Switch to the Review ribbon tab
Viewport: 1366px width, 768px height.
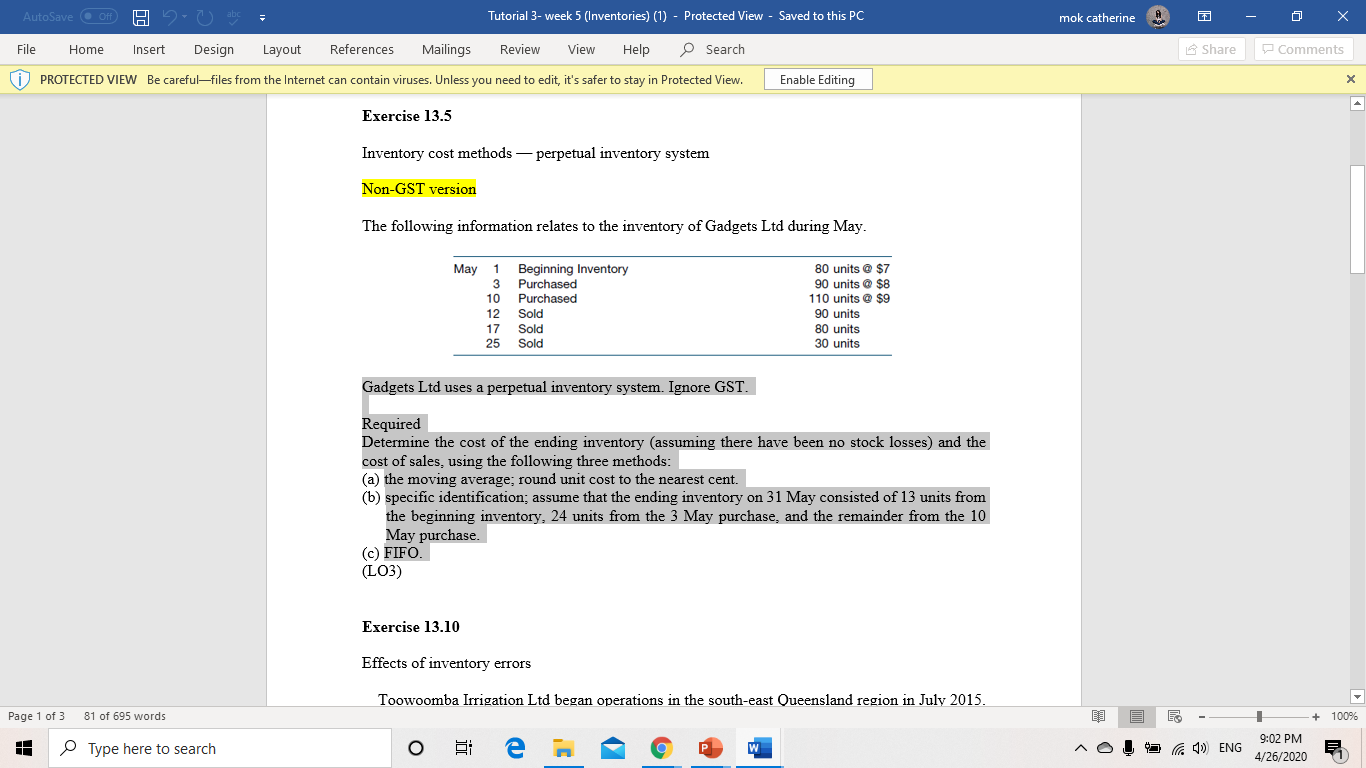(x=519, y=49)
